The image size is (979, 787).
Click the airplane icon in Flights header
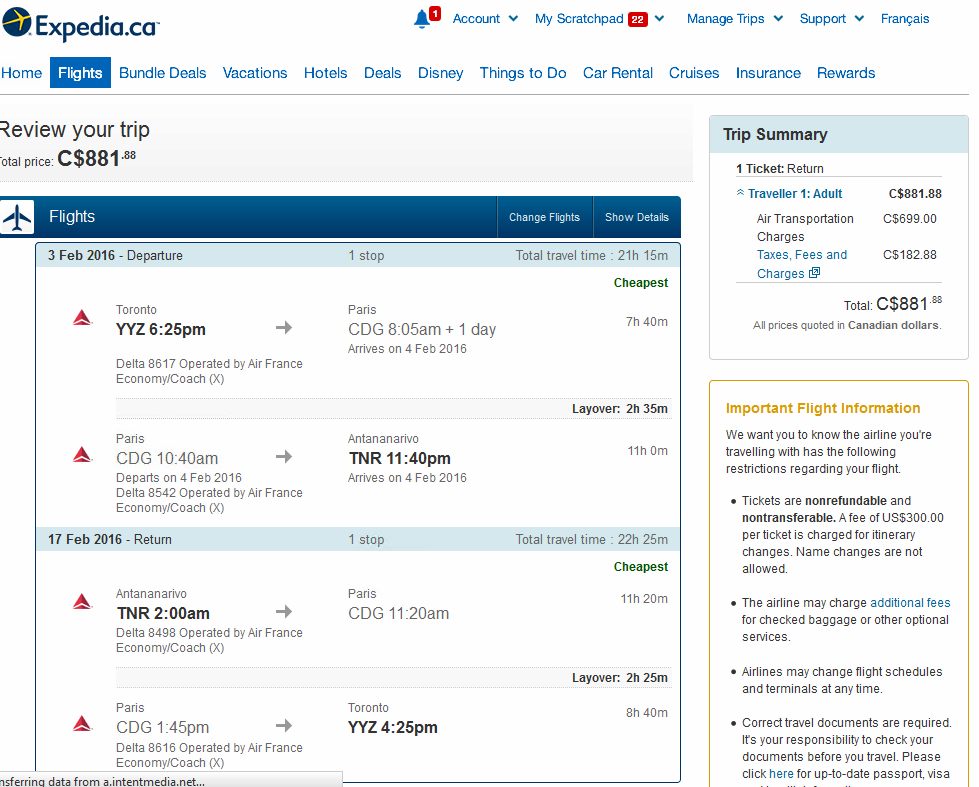point(17,217)
